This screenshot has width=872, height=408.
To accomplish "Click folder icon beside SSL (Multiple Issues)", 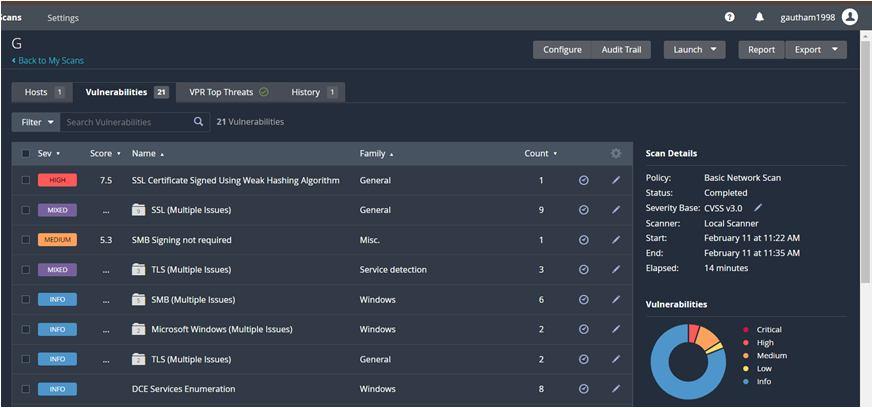I will point(138,210).
